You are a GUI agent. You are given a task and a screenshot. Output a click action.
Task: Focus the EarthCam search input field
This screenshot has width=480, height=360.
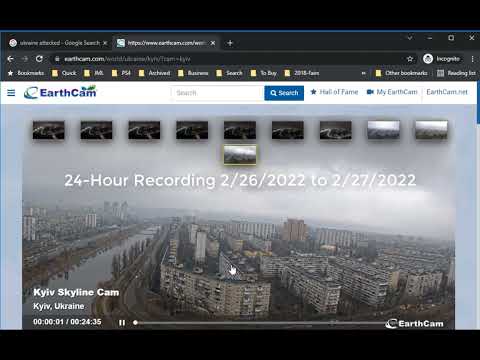(x=218, y=93)
